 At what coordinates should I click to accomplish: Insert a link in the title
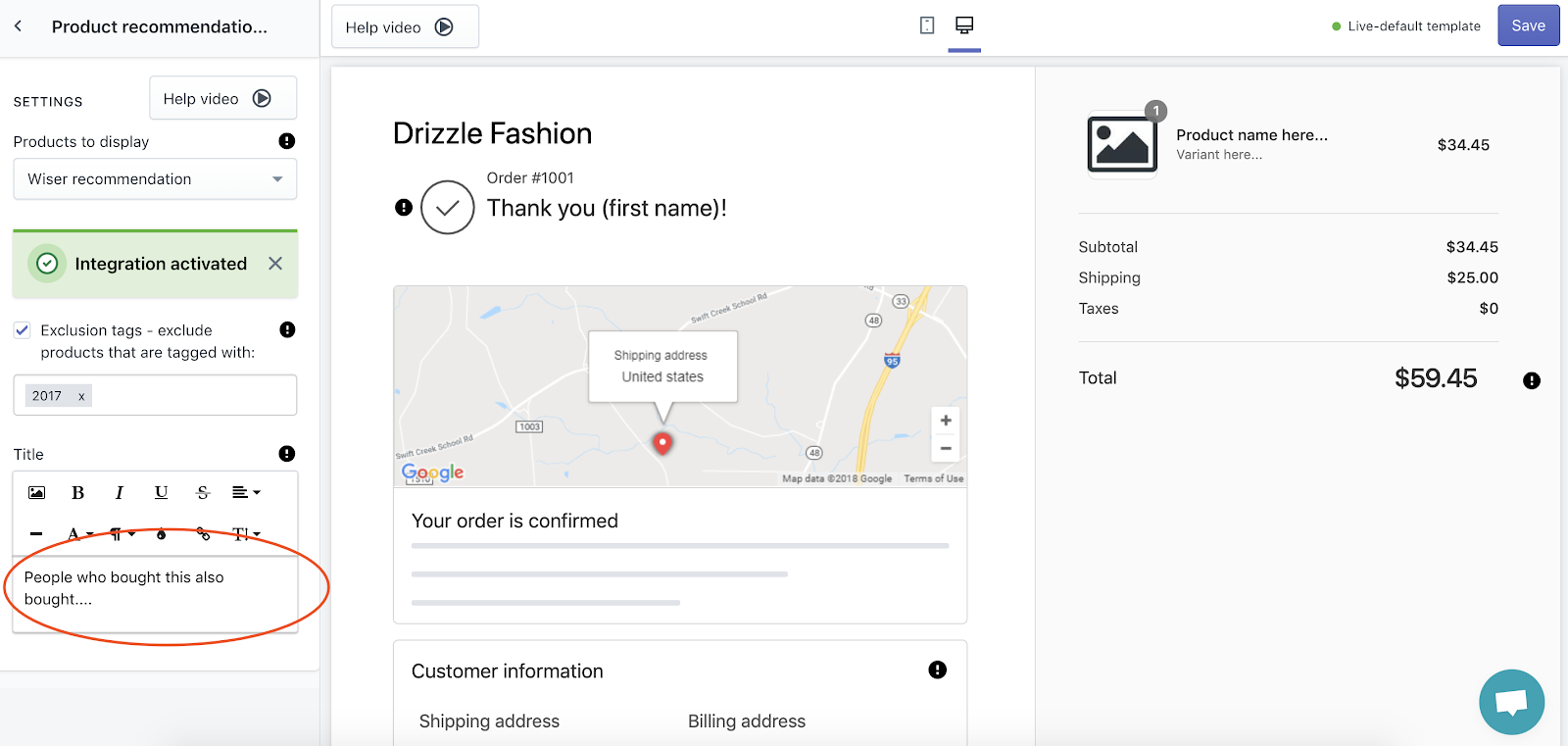[203, 534]
